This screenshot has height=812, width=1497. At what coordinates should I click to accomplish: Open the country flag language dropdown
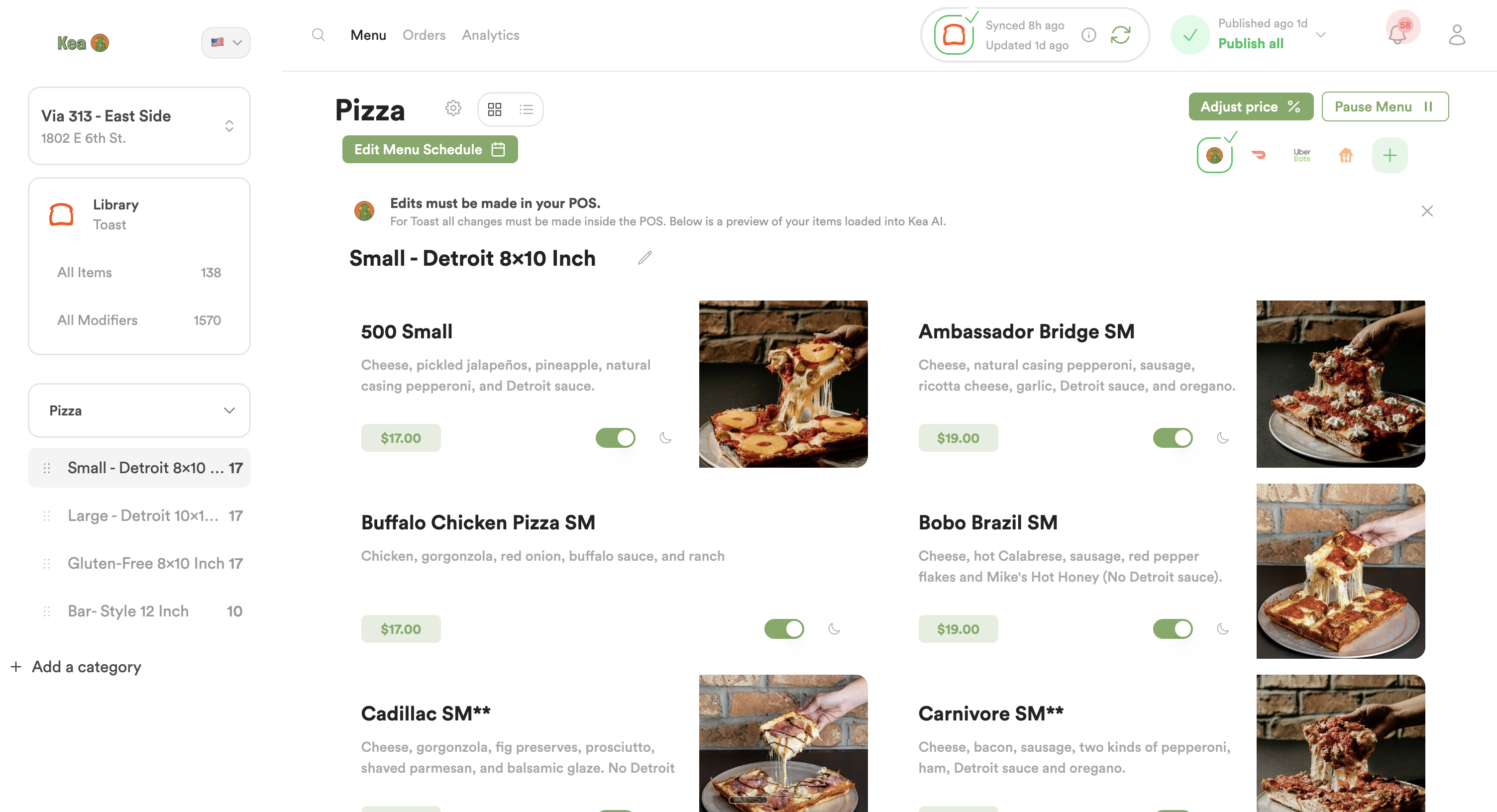[x=226, y=42]
